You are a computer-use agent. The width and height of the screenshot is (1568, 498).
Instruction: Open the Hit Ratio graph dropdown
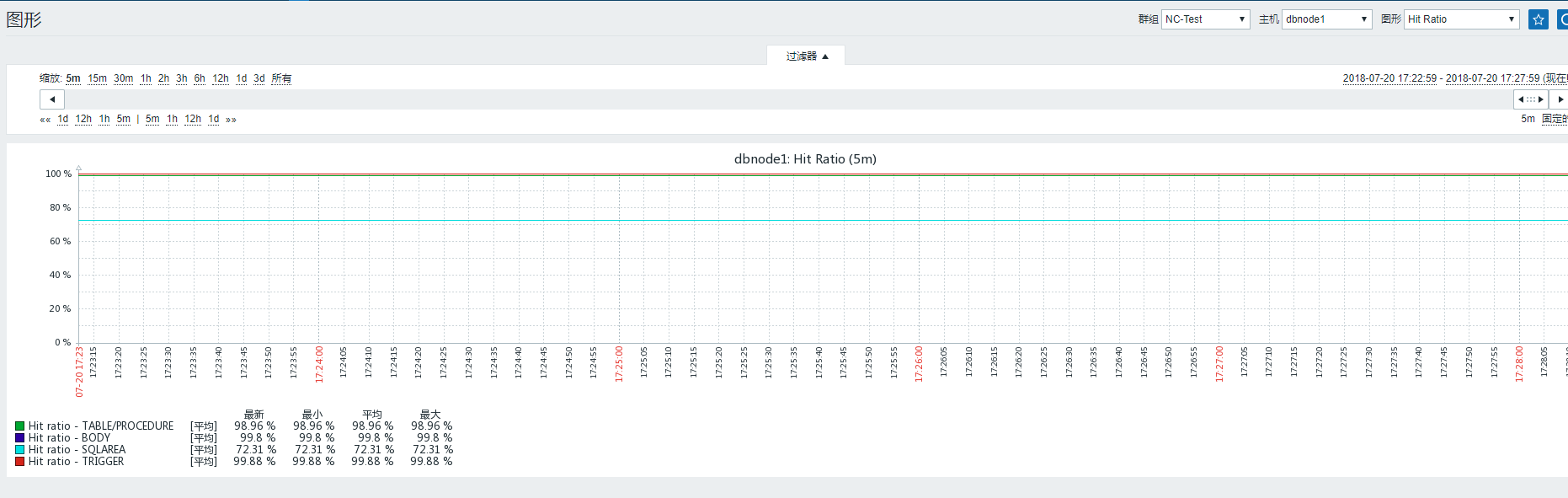pos(1461,19)
